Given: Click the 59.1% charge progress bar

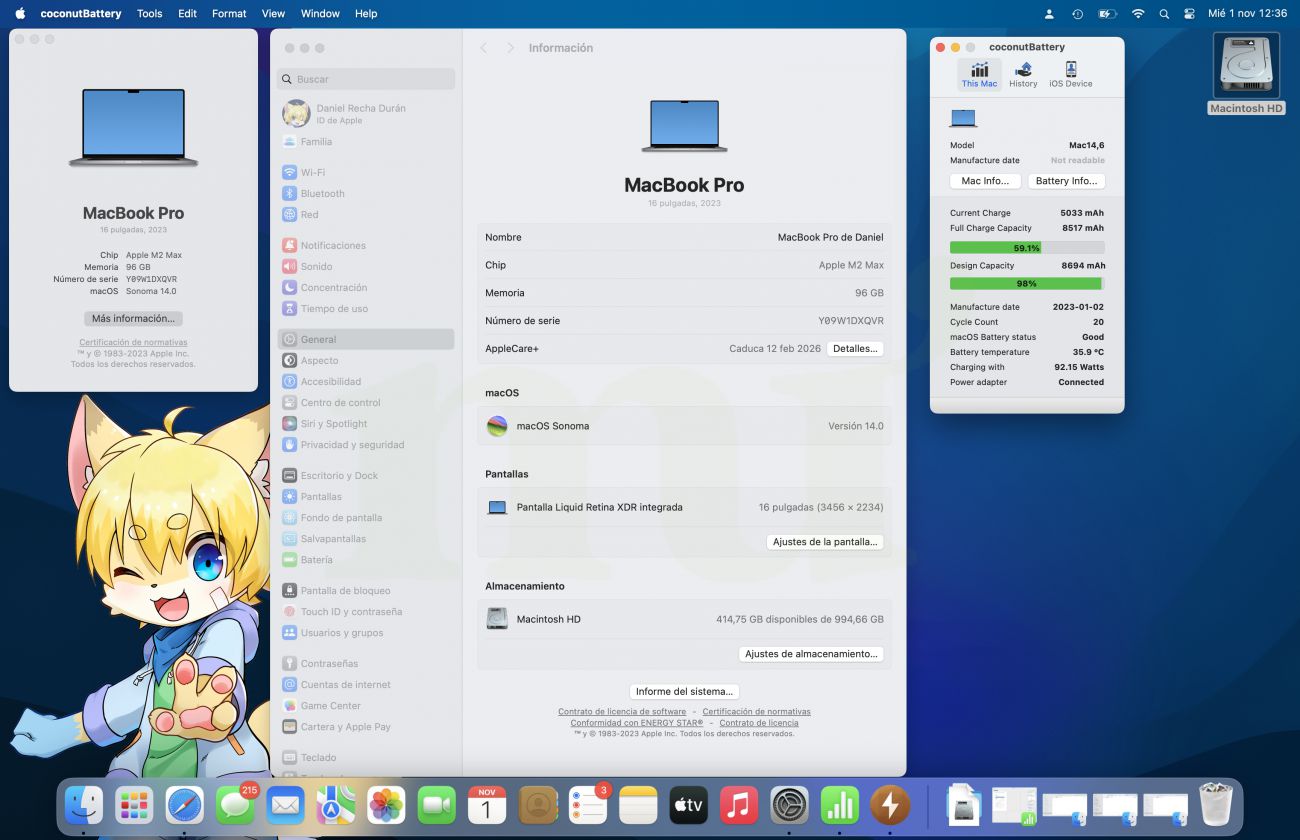Looking at the screenshot, I should click(1027, 248).
